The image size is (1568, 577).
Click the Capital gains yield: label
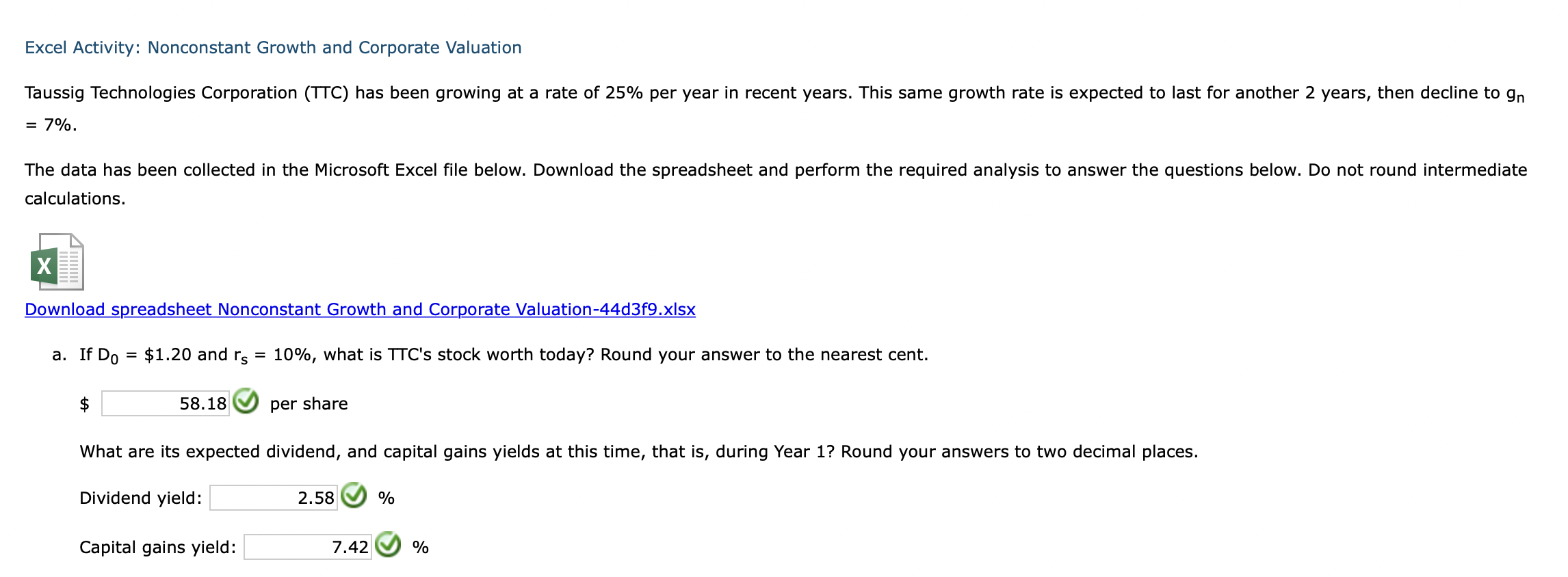(x=159, y=546)
